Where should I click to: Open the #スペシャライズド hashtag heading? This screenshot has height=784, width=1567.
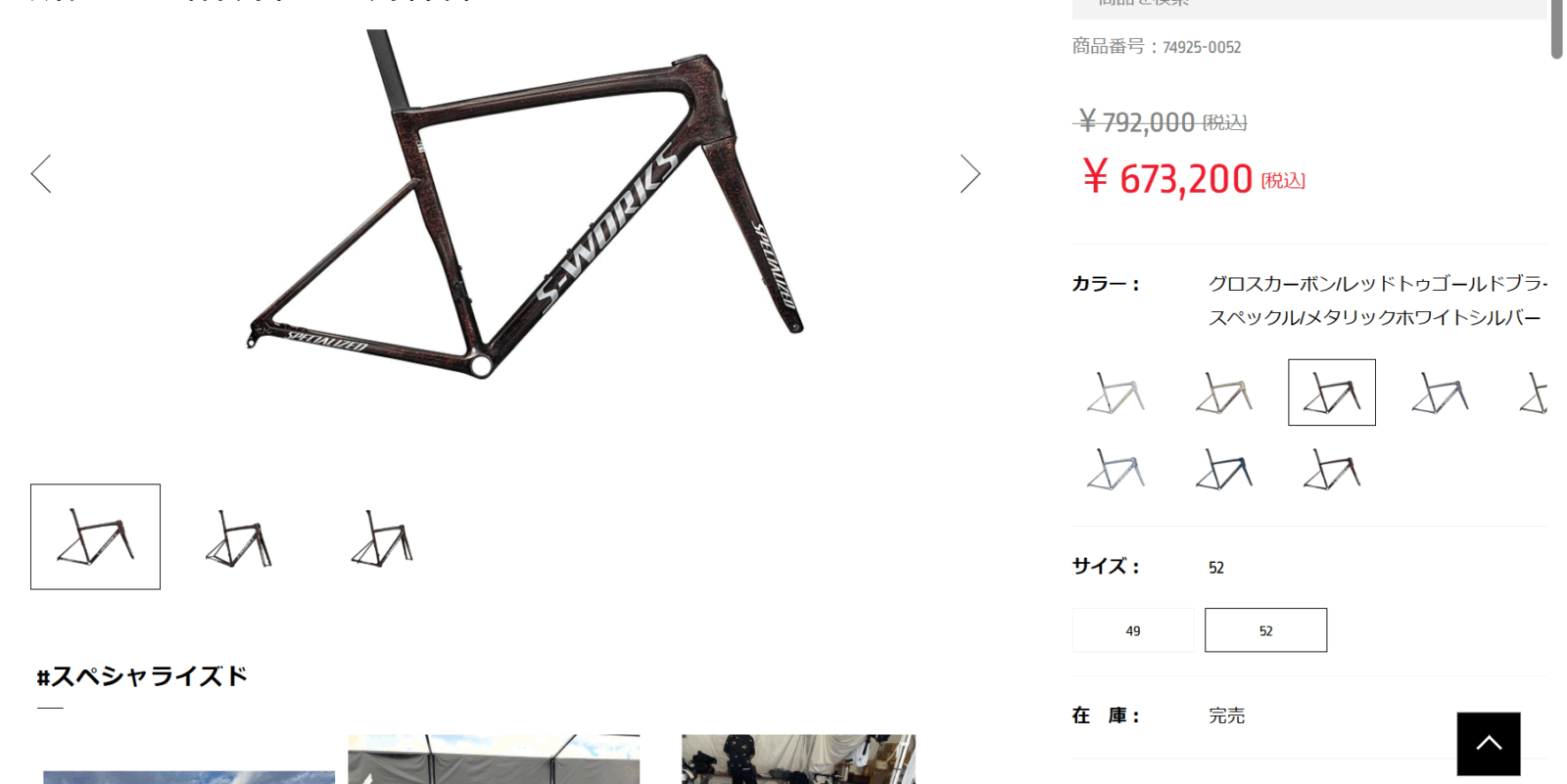coord(142,676)
